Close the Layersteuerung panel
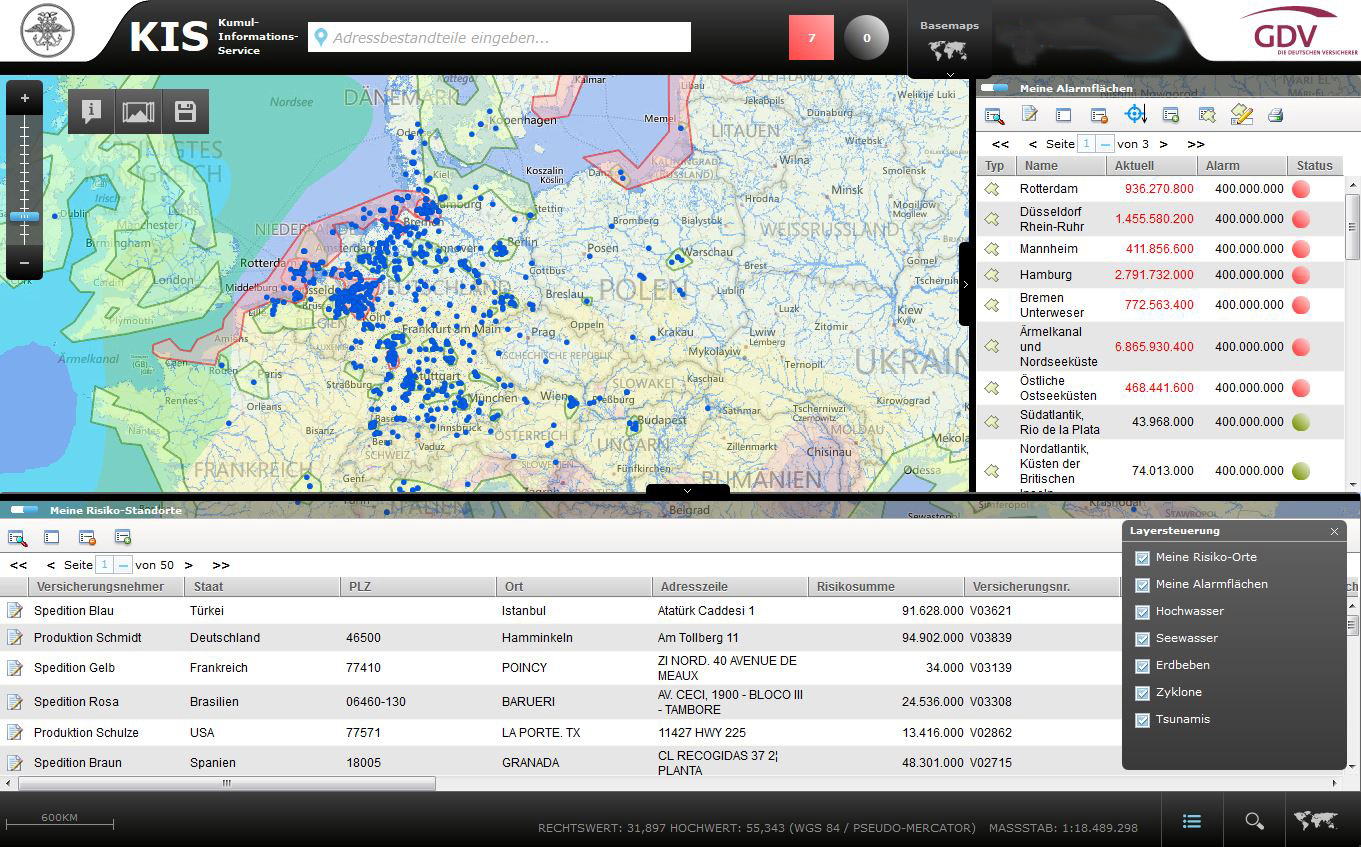 (1334, 531)
